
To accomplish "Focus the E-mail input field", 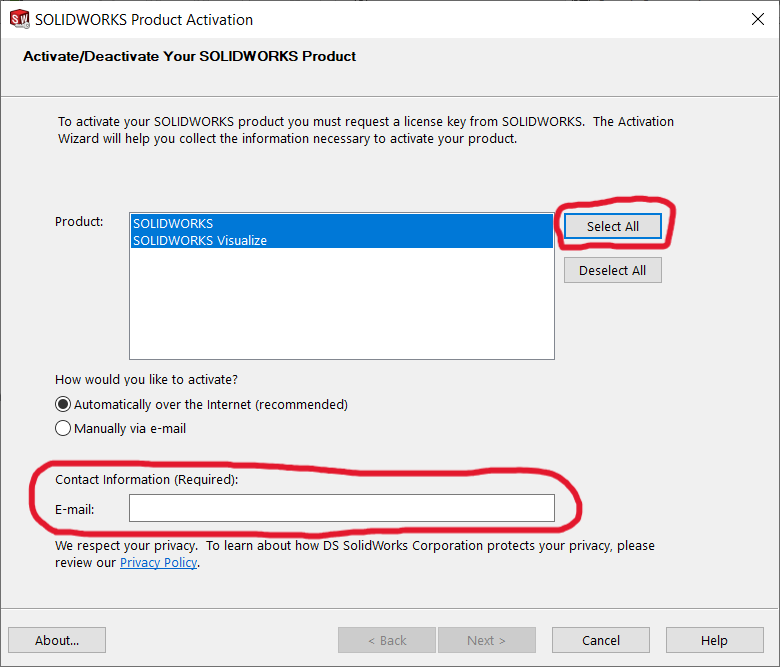I will [x=341, y=509].
